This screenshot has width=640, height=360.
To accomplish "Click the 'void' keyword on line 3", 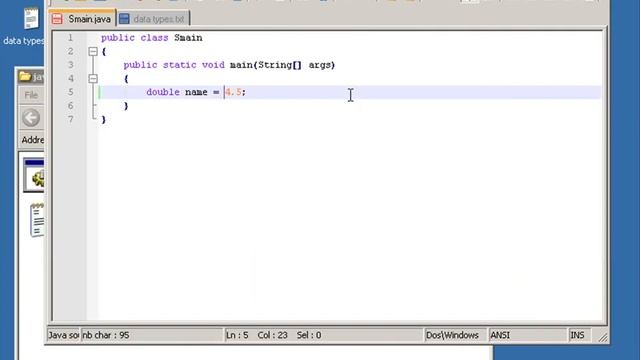I will click(x=213, y=65).
